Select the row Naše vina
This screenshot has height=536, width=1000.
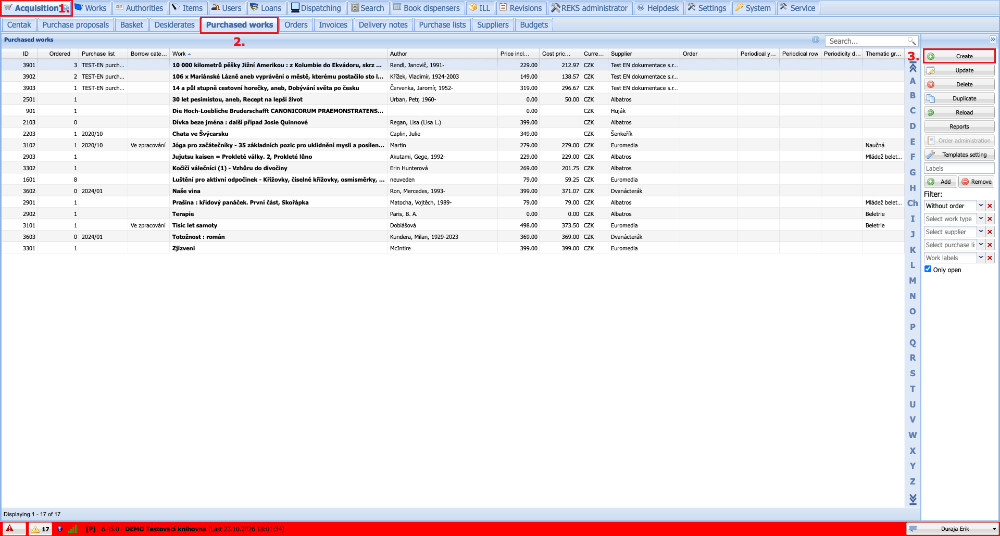click(x=452, y=191)
